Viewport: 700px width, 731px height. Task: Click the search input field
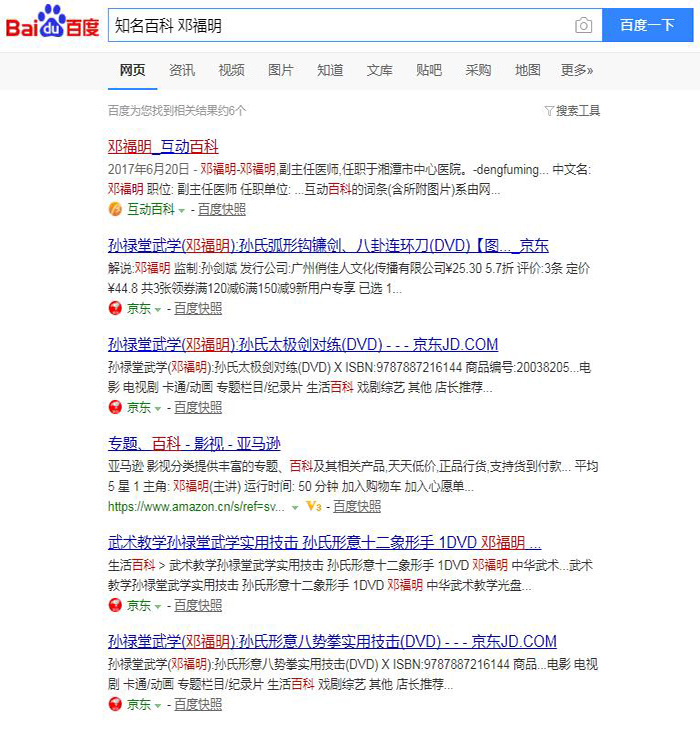(x=340, y=25)
